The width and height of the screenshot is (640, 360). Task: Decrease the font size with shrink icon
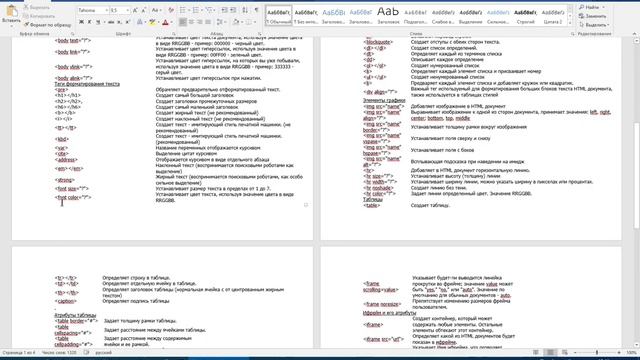(x=144, y=10)
